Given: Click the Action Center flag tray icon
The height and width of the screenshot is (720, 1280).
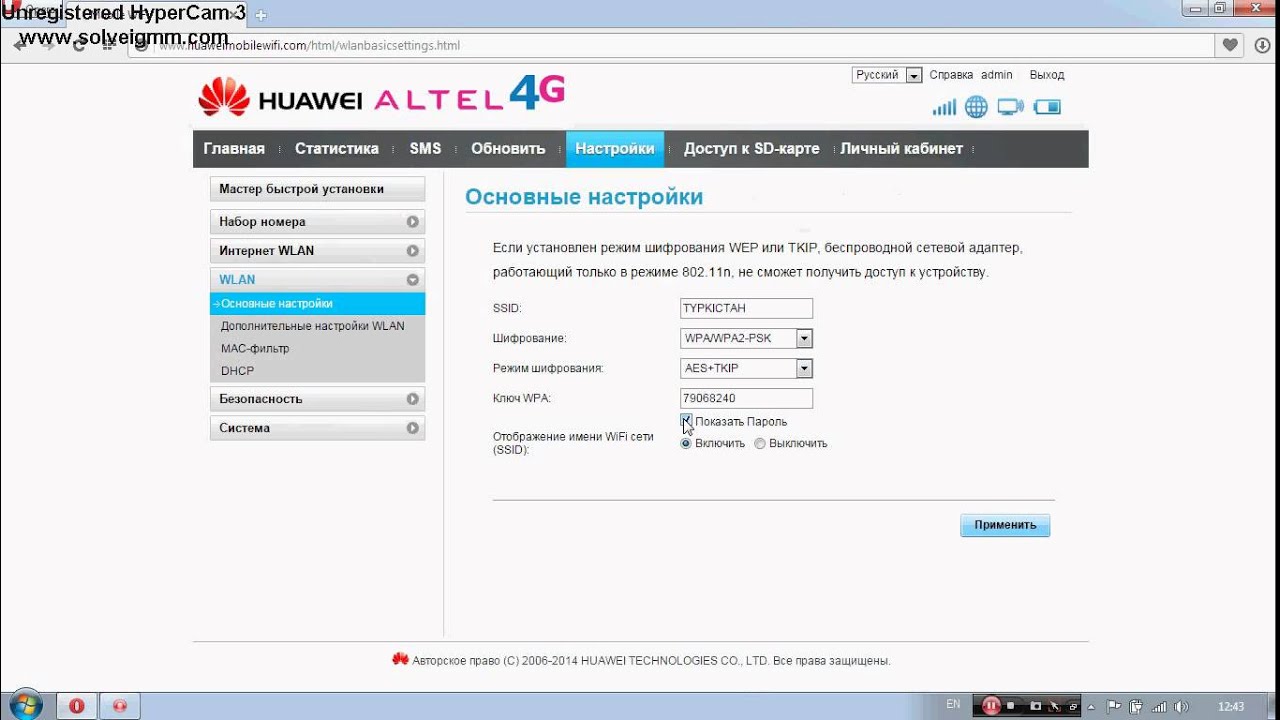Looking at the screenshot, I should 1113,706.
